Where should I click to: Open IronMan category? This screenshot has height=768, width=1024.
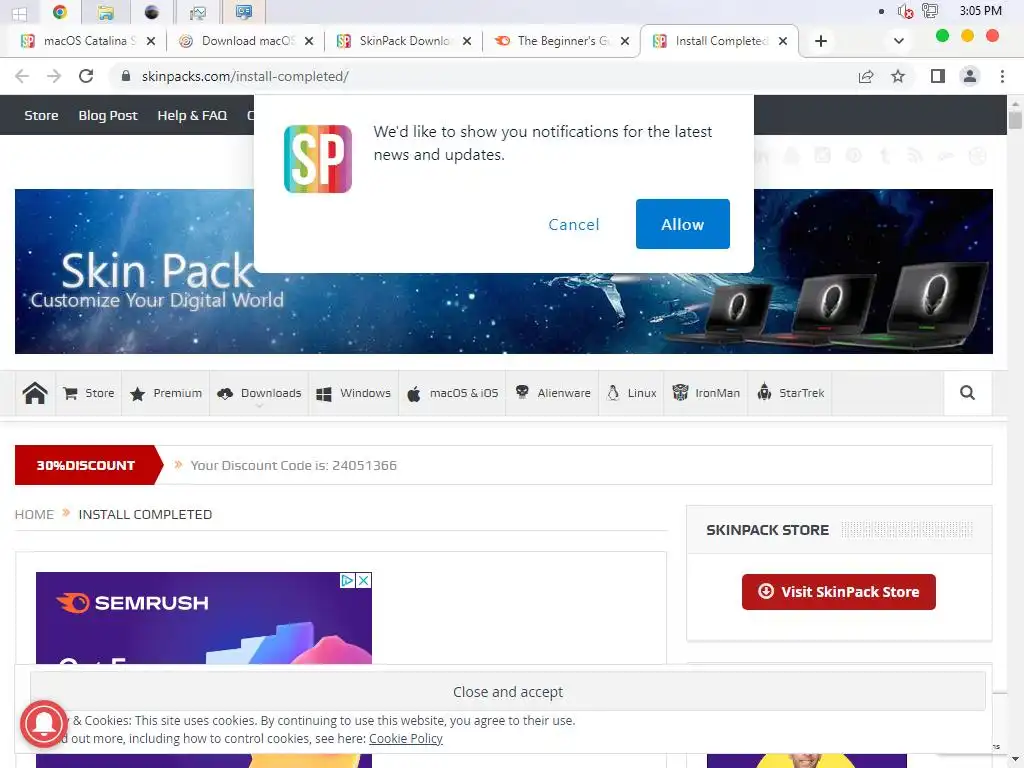coord(706,393)
